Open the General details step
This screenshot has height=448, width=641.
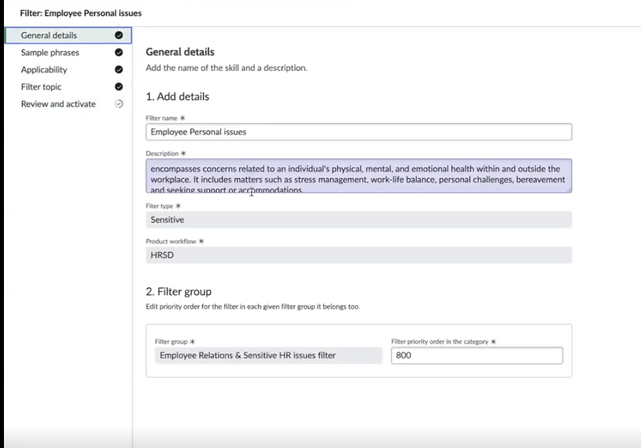(68, 35)
